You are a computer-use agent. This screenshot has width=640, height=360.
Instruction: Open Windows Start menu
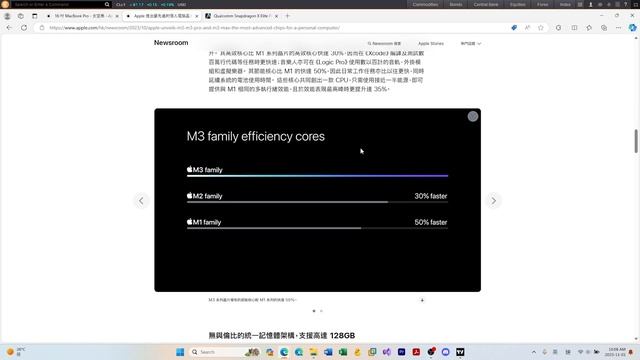click(x=180, y=352)
